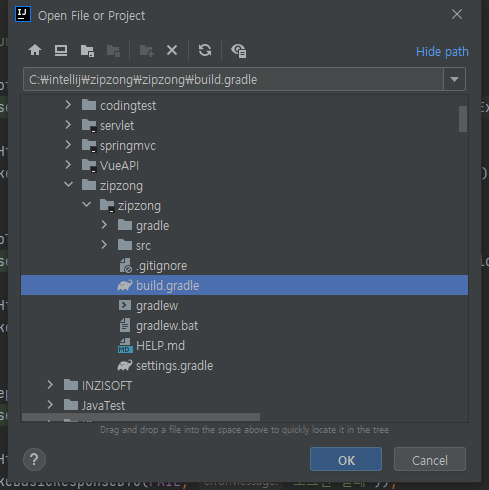Click the build.gradle elephant icon
489x490 pixels.
pos(125,286)
